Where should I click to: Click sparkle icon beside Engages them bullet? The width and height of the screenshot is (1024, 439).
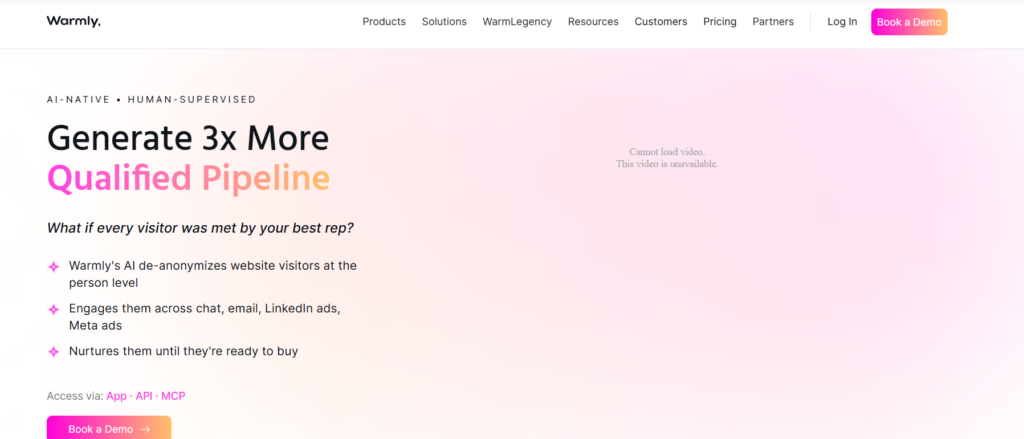click(x=54, y=309)
